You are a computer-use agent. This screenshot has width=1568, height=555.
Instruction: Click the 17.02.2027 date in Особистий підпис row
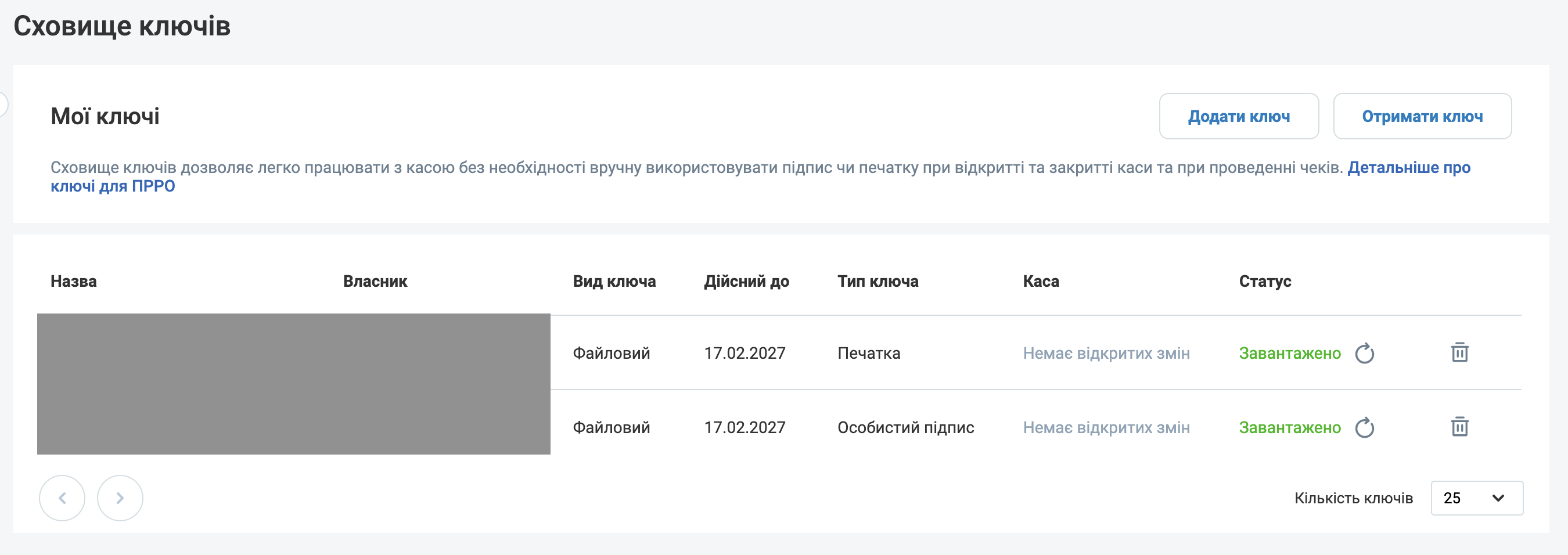(x=745, y=427)
